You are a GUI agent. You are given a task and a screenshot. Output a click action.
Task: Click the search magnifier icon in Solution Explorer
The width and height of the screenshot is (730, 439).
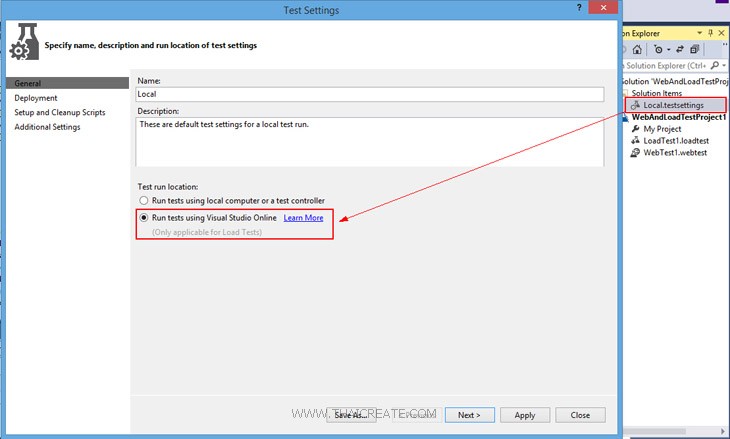[x=715, y=66]
